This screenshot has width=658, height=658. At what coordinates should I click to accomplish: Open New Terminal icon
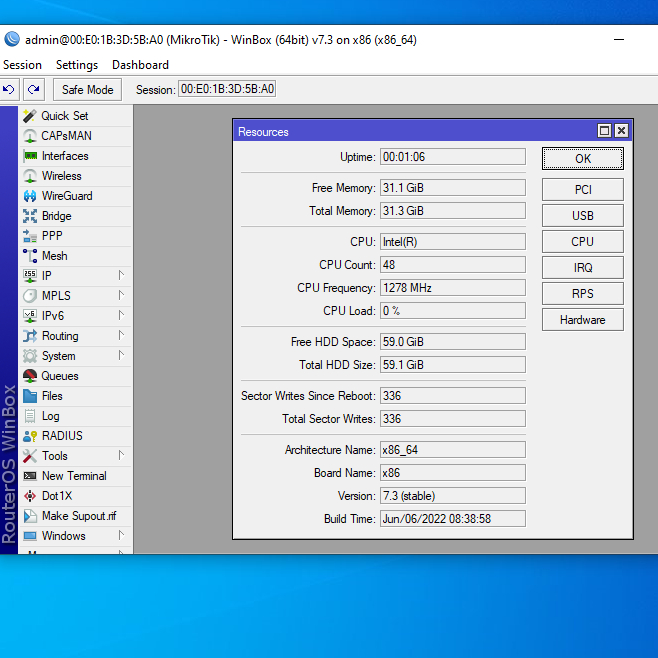click(x=30, y=476)
